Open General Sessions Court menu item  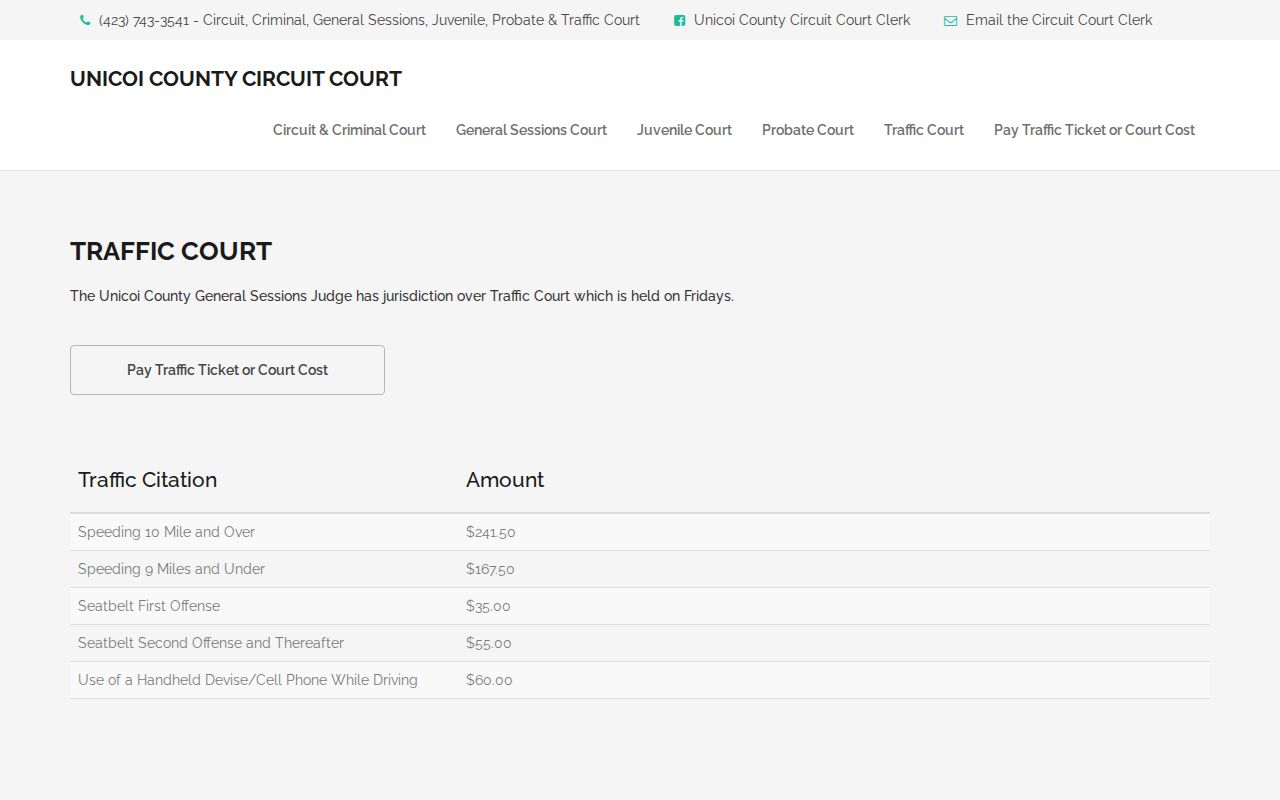click(531, 130)
